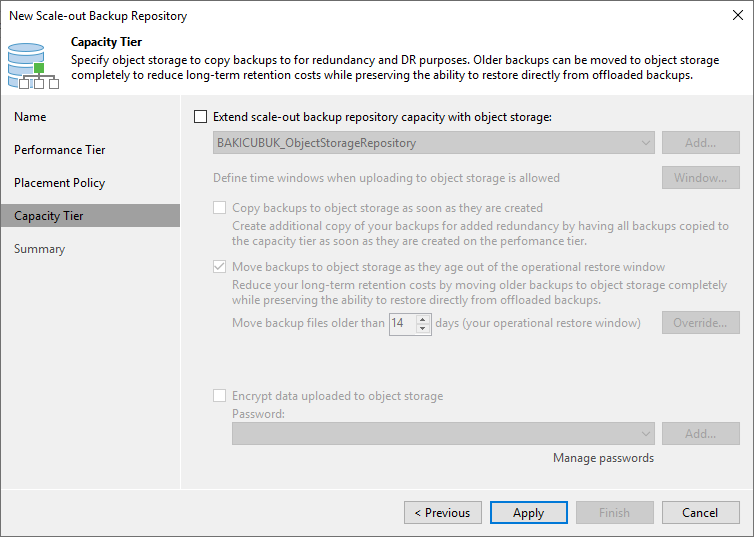Check Encrypt data uploaded to object storage
The height and width of the screenshot is (537, 754).
[219, 396]
